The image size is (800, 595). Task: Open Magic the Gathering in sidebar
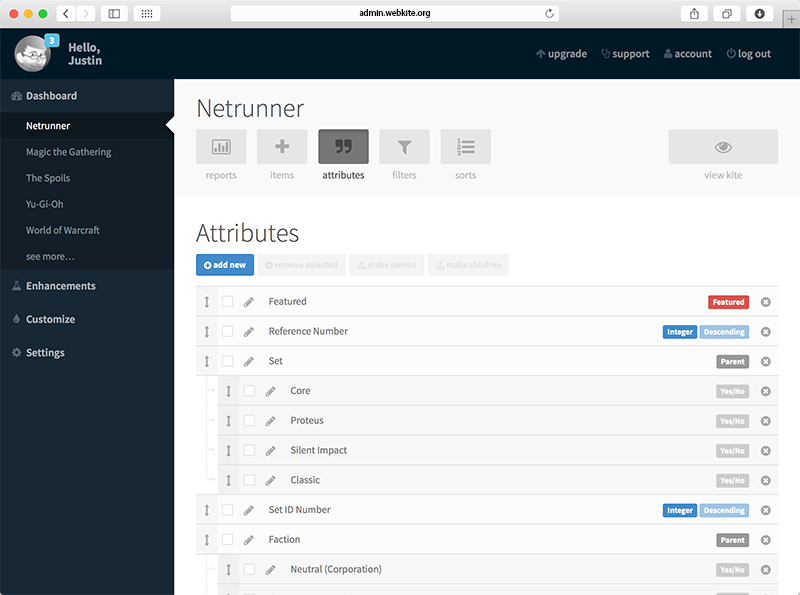tap(68, 152)
